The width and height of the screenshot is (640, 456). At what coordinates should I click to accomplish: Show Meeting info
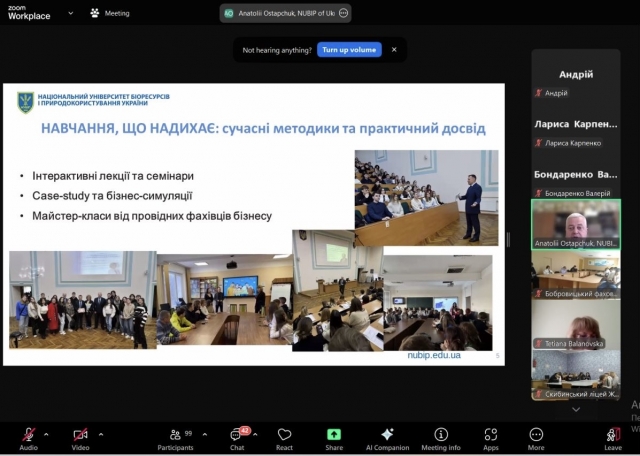point(441,438)
